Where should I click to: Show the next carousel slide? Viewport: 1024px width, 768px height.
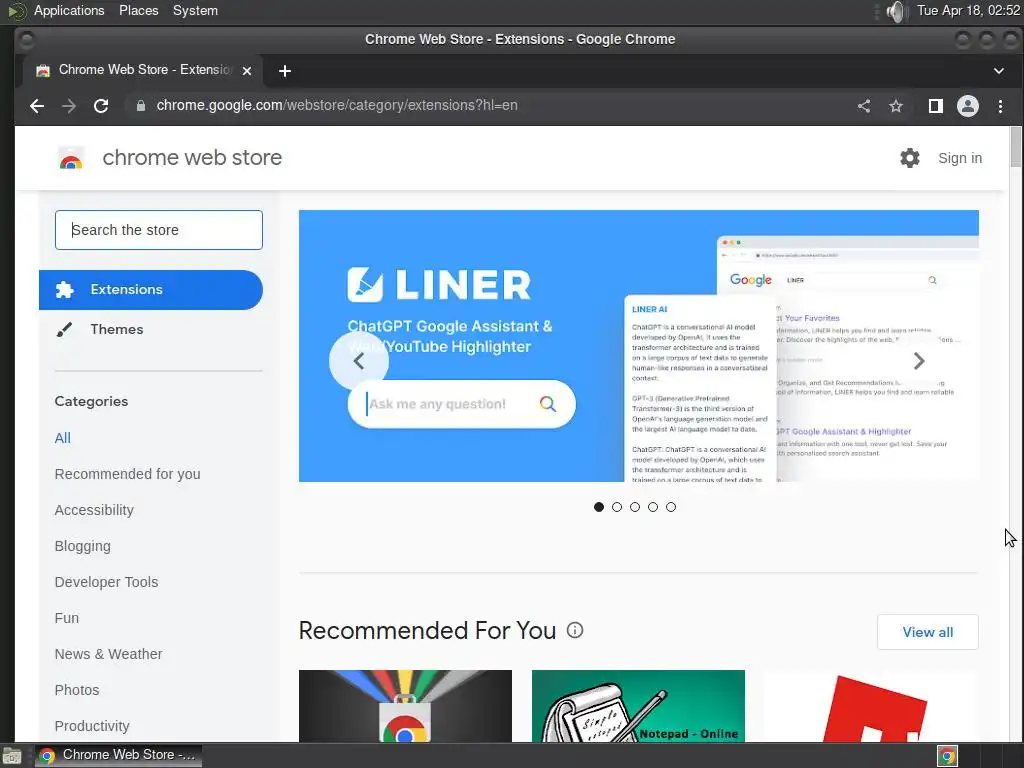tap(919, 361)
